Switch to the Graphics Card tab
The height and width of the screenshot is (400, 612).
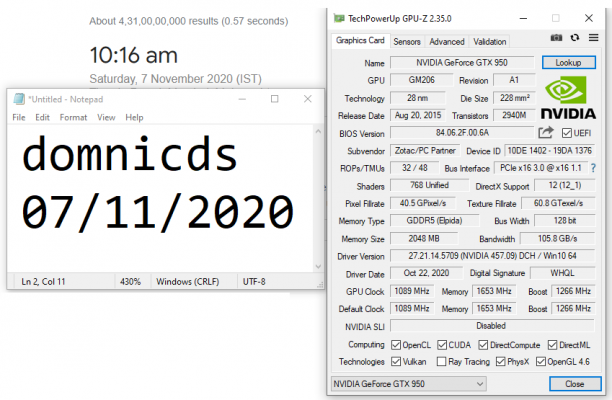[x=360, y=41]
